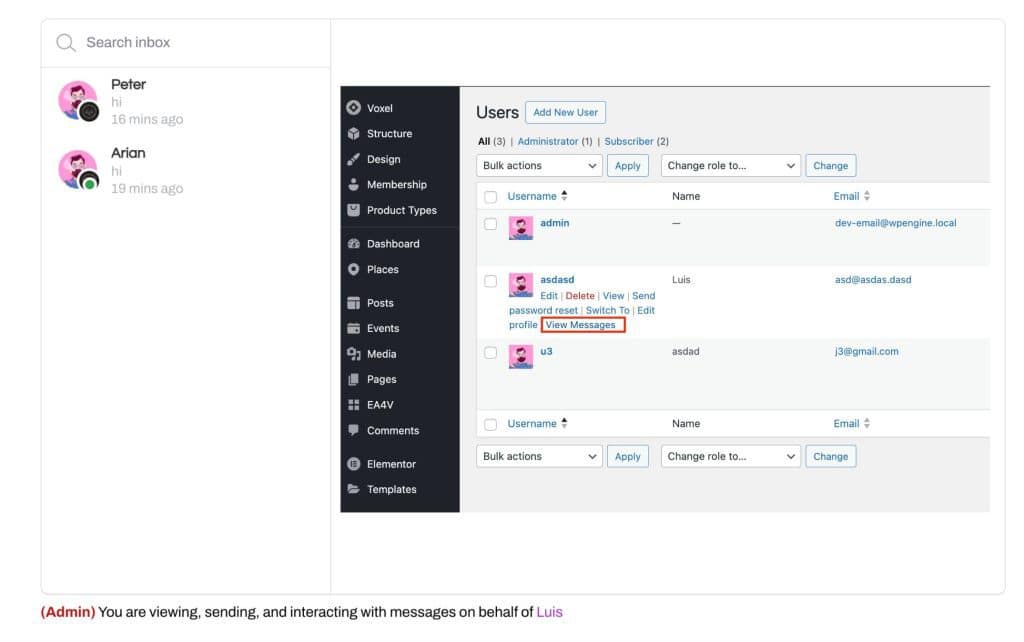Image resolution: width=1024 pixels, height=642 pixels.
Task: Select the checkbox for user u3
Action: tap(491, 352)
